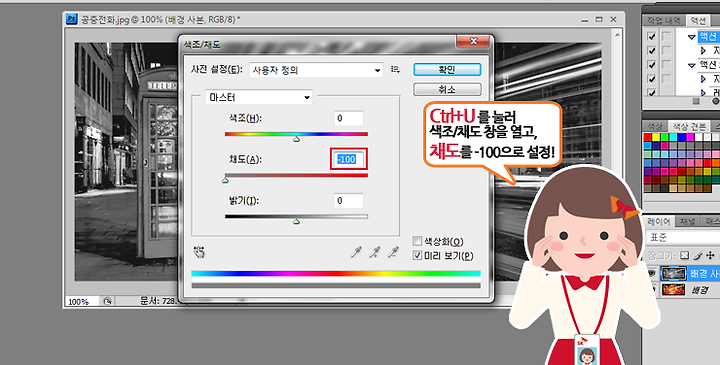This screenshot has width=720, height=365.
Task: Pick the blue swatch in 색상 견본
Action: coord(682,137)
